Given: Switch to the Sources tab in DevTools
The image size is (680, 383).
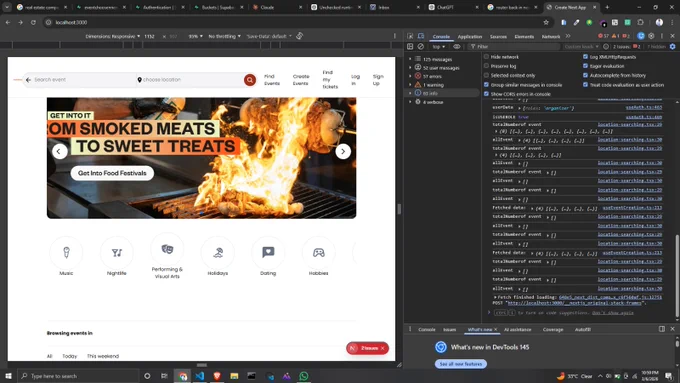Looking at the screenshot, I should point(498,37).
